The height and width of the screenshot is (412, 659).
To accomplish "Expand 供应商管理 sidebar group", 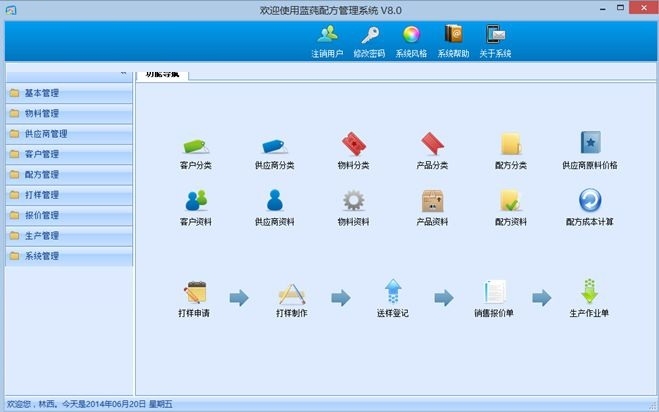I will (69, 134).
